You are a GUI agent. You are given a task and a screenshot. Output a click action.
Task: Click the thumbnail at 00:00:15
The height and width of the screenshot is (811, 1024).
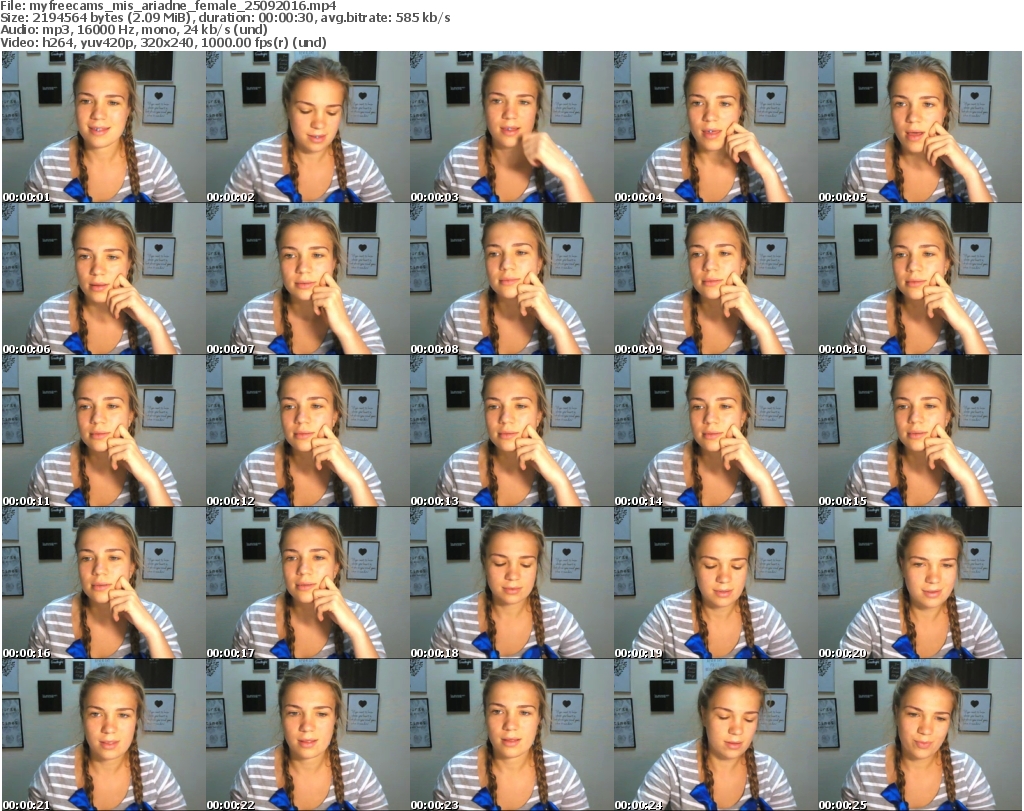[918, 431]
